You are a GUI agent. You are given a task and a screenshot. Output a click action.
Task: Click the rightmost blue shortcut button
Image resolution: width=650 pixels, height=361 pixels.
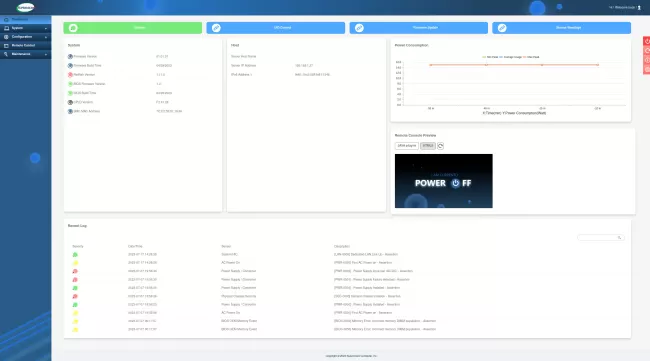562,28
